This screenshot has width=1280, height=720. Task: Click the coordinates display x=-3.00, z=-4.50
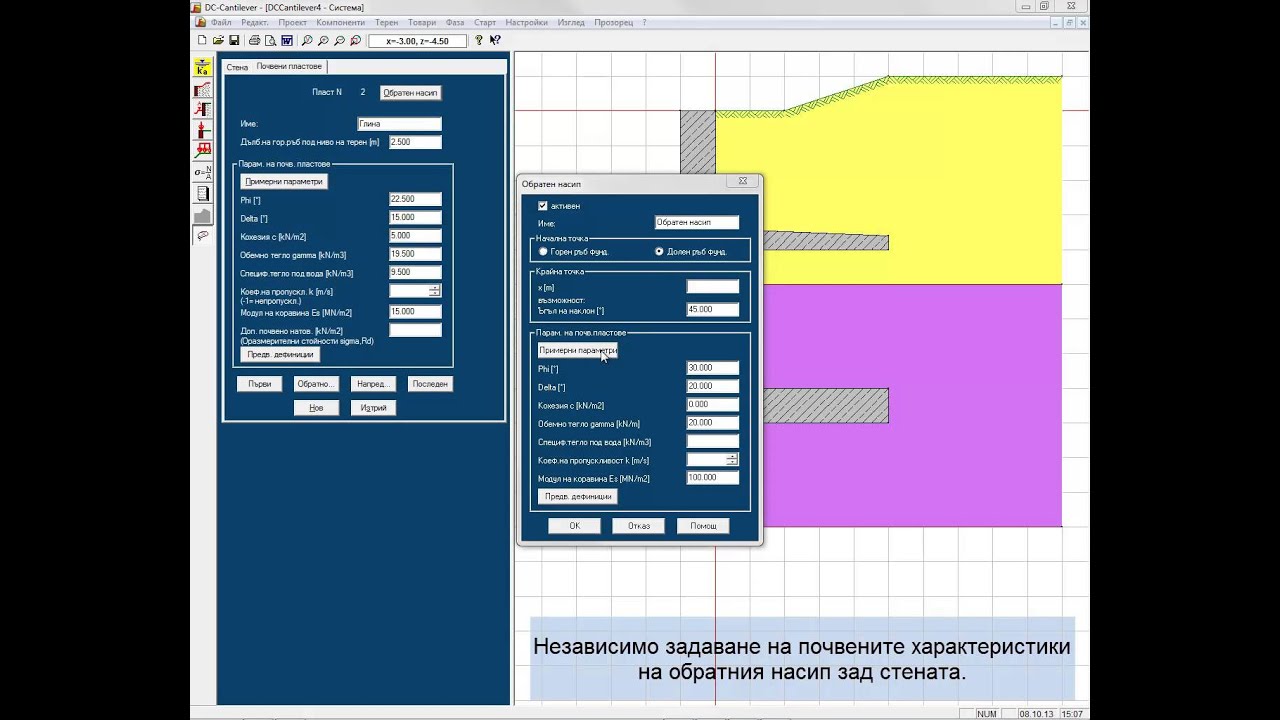click(x=418, y=41)
